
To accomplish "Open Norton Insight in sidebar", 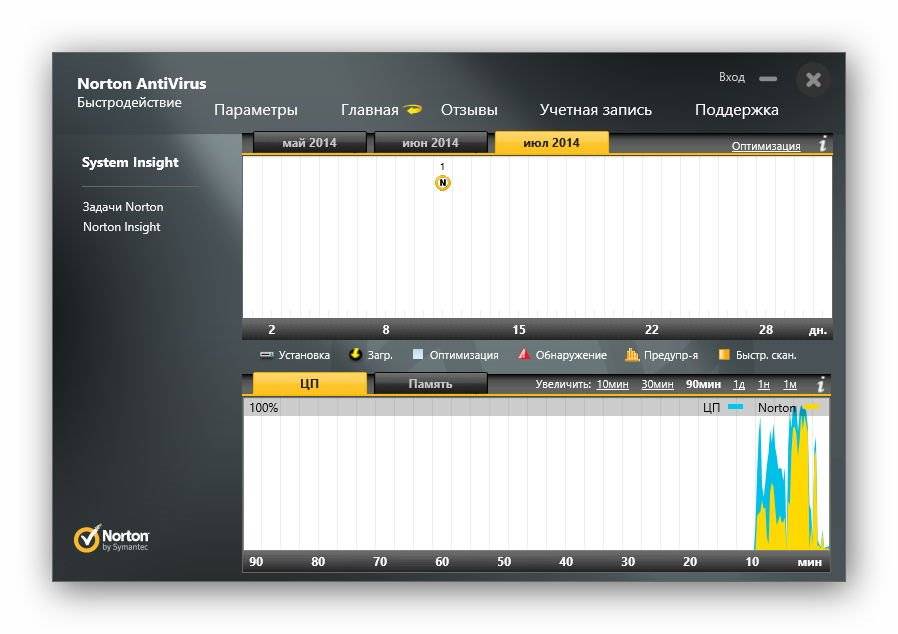I will (x=121, y=227).
